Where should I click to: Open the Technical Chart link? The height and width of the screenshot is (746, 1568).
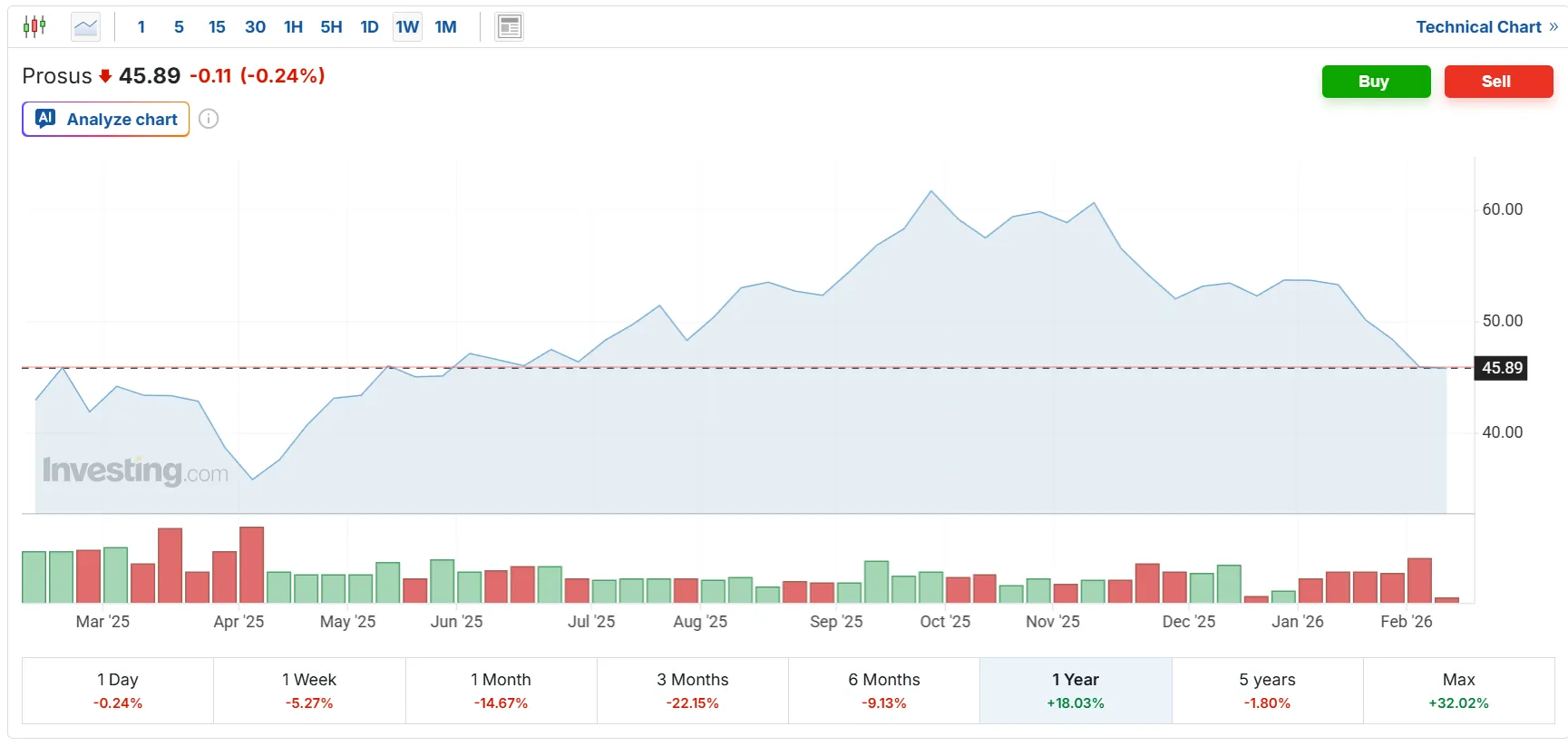click(x=1478, y=27)
